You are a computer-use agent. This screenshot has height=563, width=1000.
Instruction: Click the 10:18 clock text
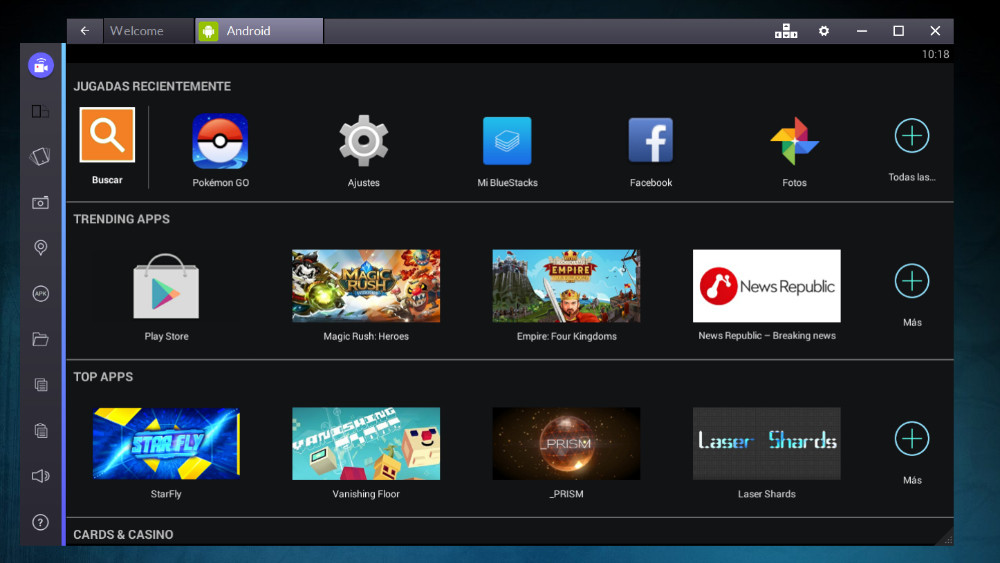click(x=936, y=54)
